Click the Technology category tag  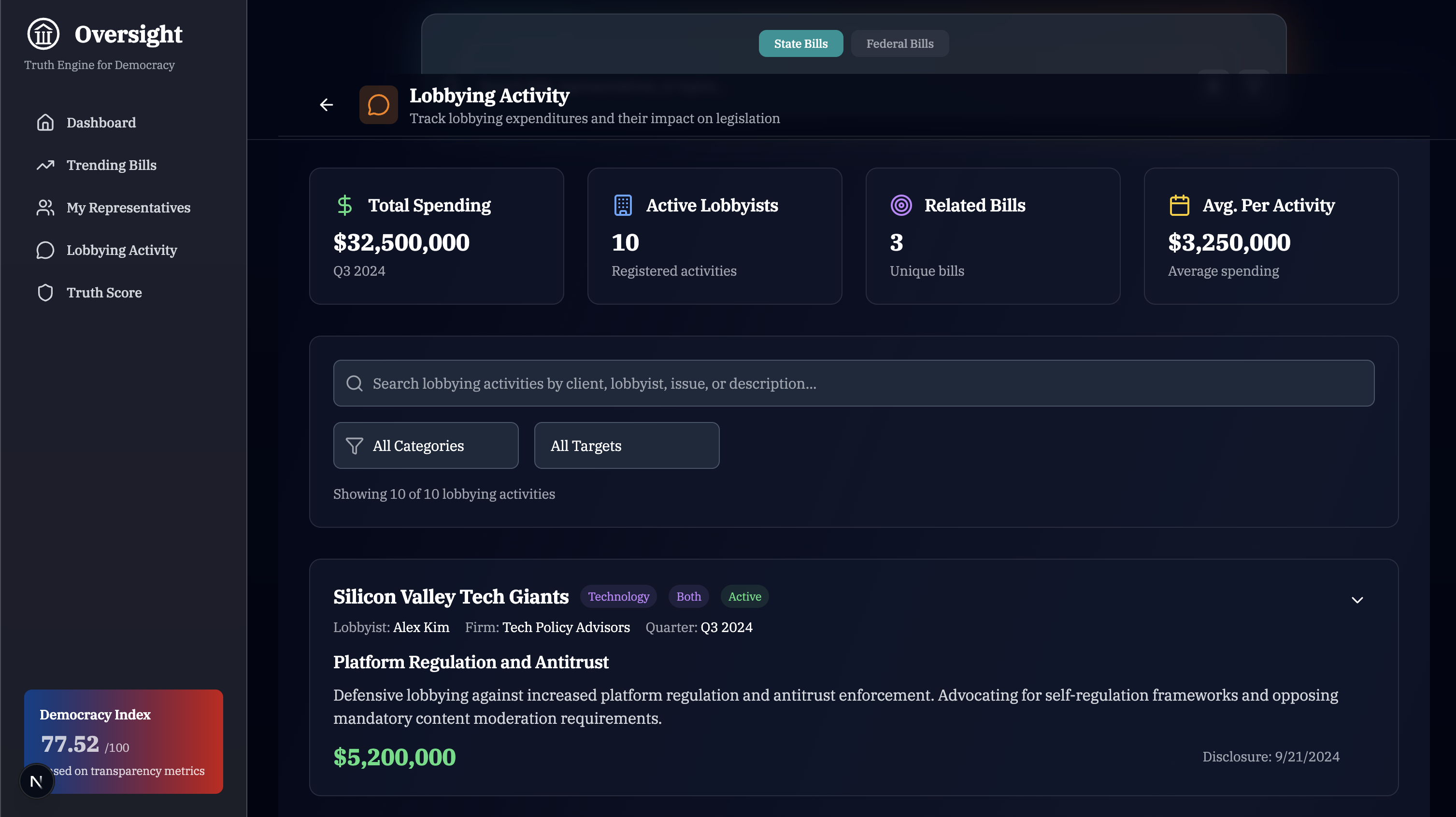618,597
